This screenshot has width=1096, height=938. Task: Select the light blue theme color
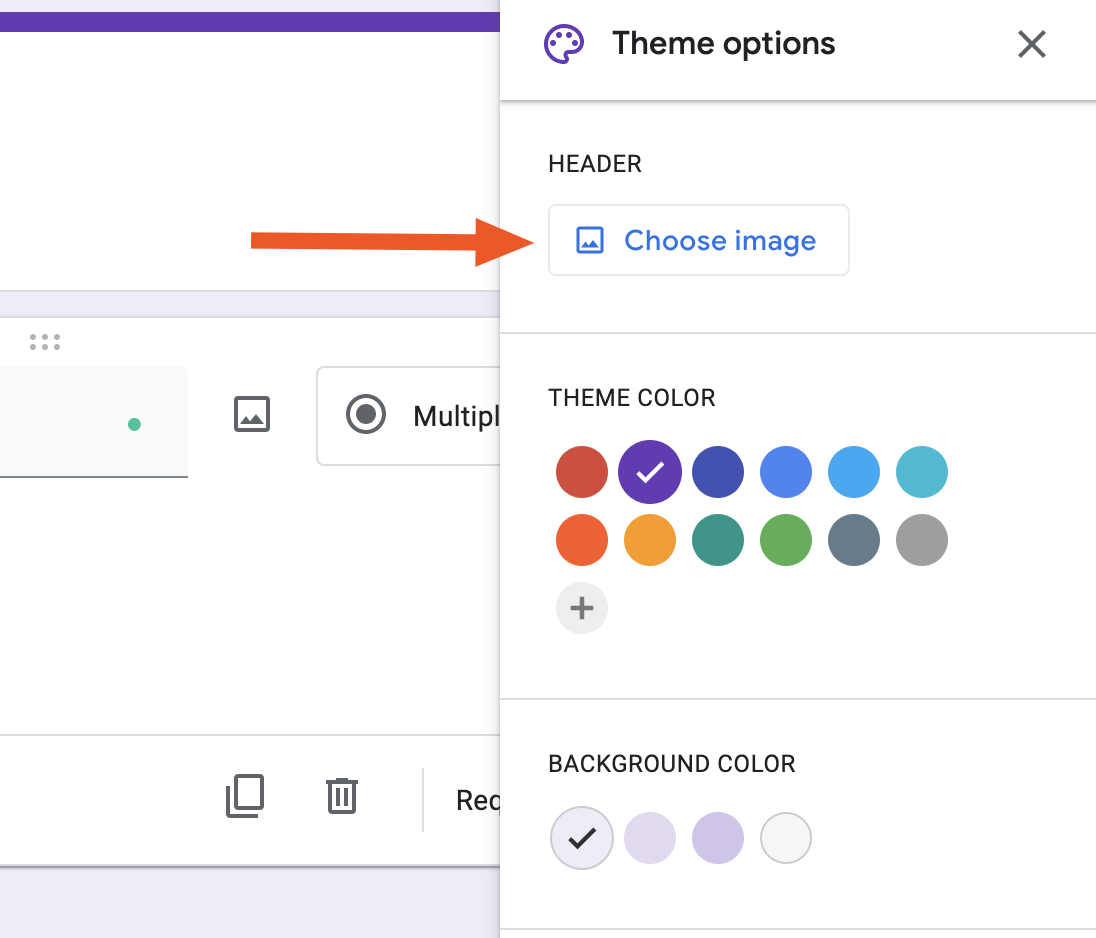point(853,472)
